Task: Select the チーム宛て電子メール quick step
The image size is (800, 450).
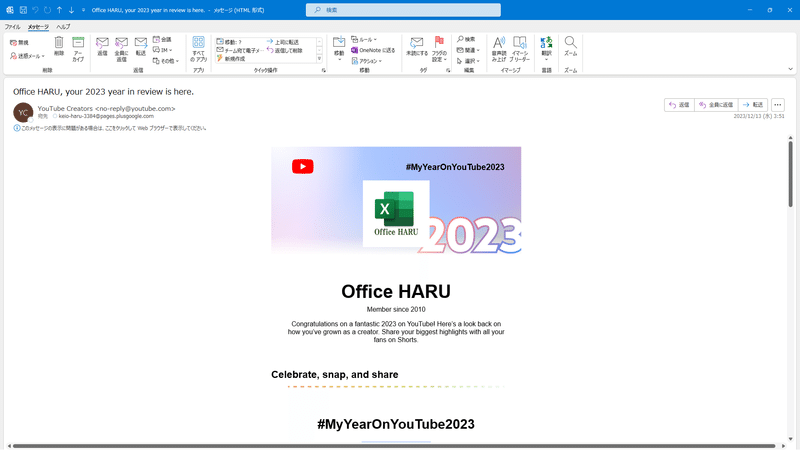Action: click(x=240, y=50)
